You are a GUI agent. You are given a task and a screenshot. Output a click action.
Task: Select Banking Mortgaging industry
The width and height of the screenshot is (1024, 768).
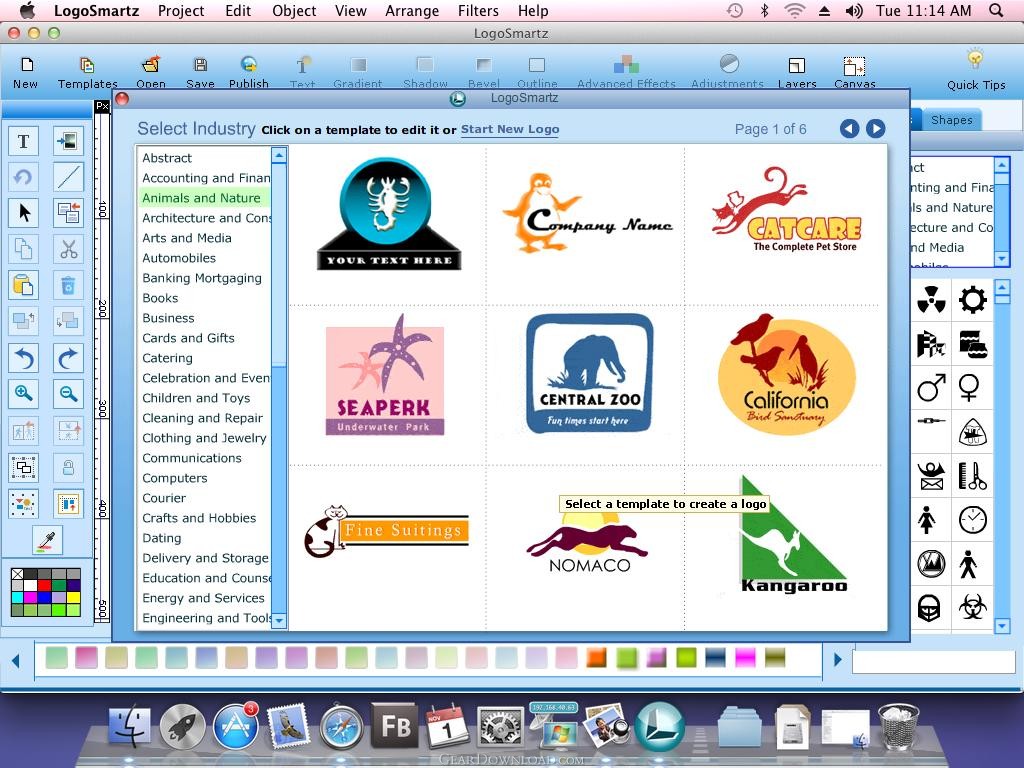point(204,278)
